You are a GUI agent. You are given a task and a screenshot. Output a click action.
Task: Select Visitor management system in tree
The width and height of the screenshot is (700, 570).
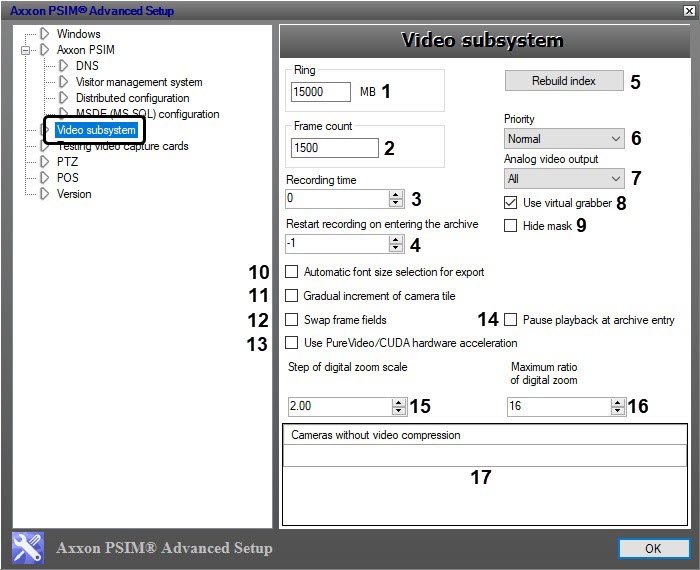tap(139, 82)
